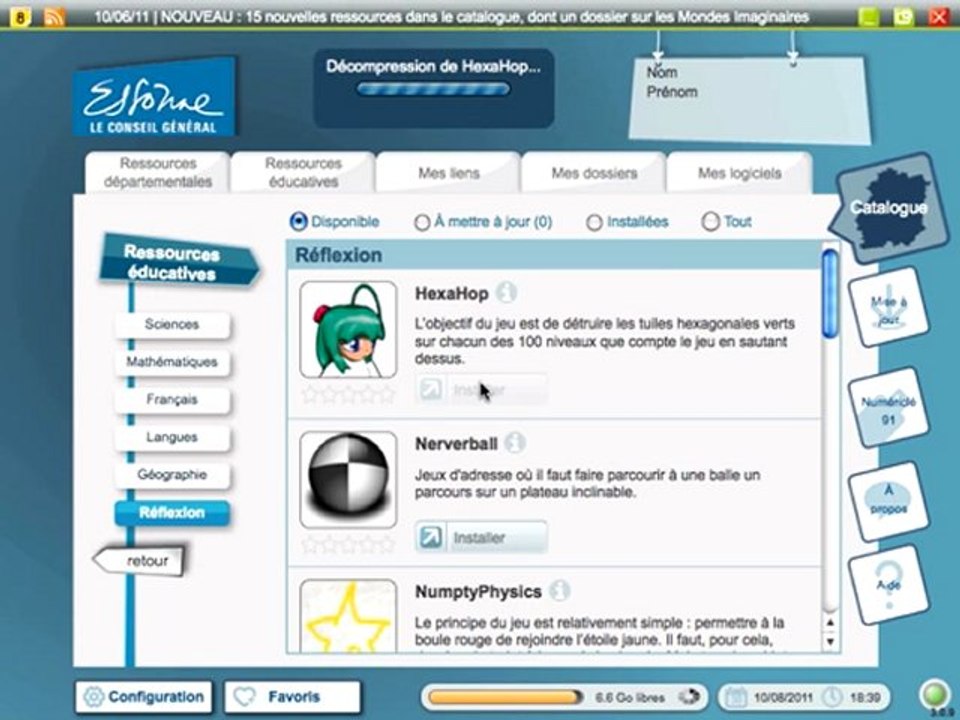Switch to the Mes liens tab

448,173
